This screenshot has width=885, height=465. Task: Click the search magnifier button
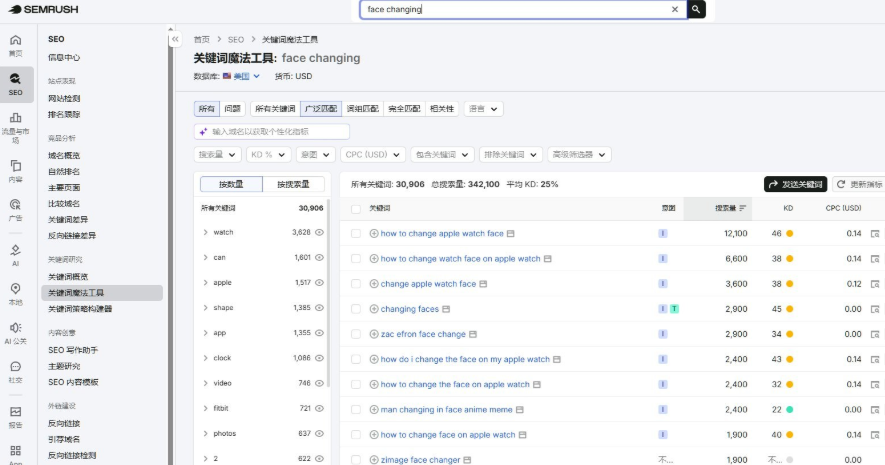(x=696, y=9)
